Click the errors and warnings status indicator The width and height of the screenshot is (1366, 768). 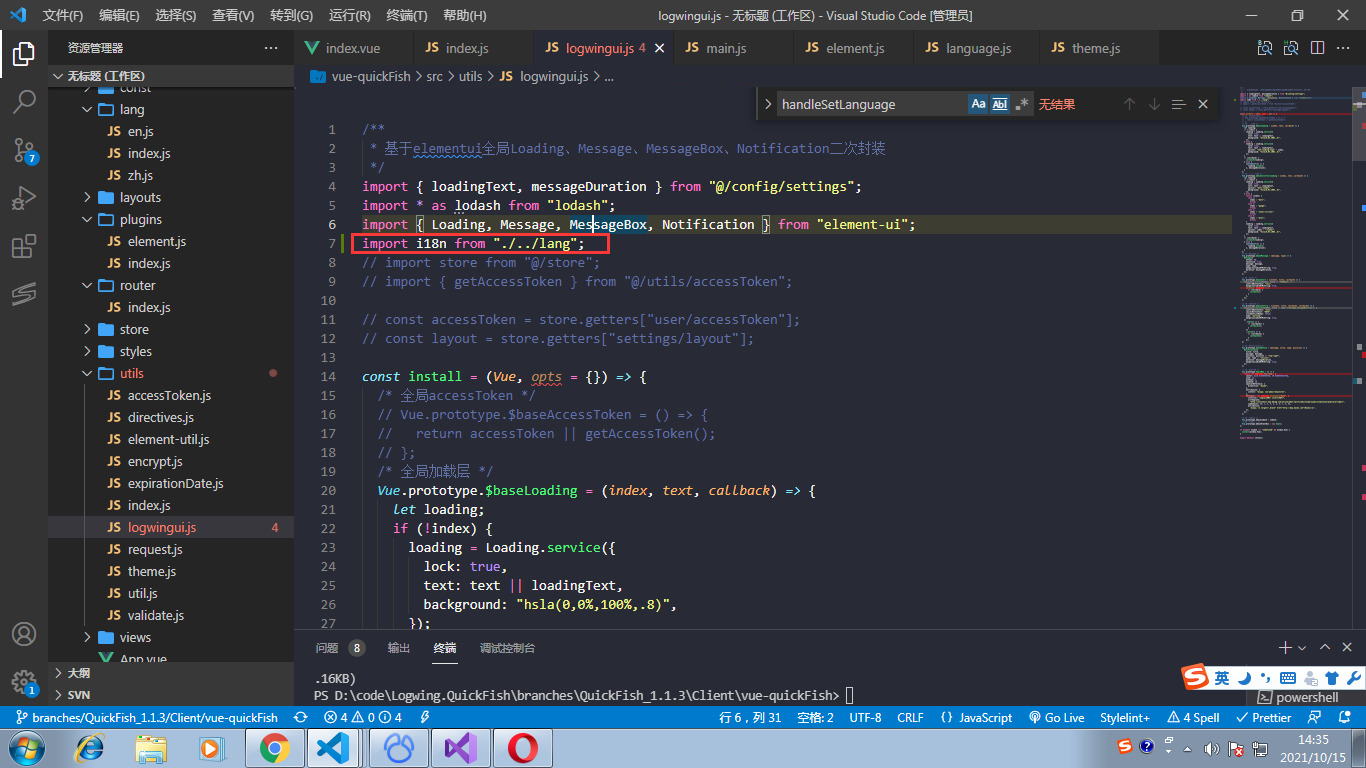[x=363, y=717]
